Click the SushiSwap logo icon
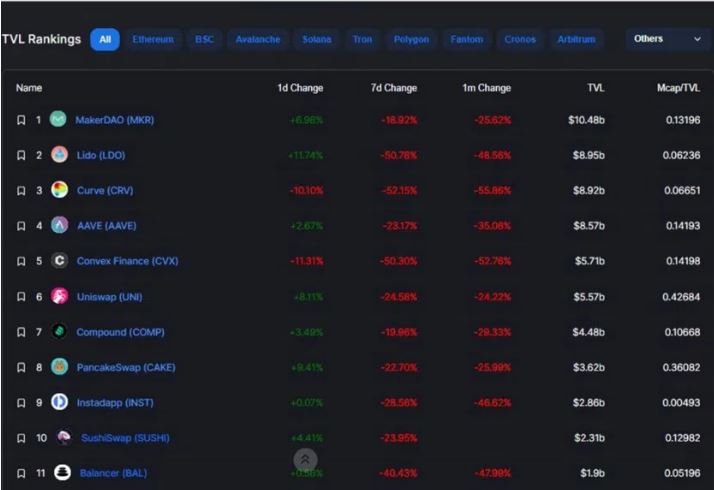Viewport: 714px width, 490px height. click(64, 438)
